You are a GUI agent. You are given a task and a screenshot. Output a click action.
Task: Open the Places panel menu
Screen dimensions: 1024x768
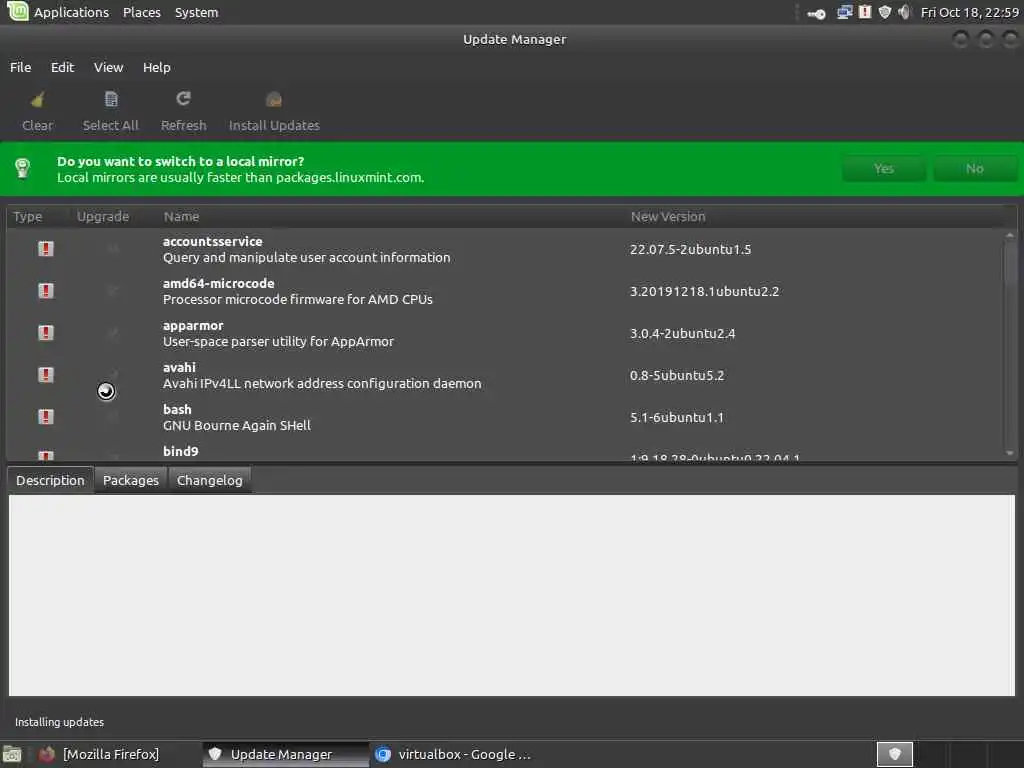142,12
